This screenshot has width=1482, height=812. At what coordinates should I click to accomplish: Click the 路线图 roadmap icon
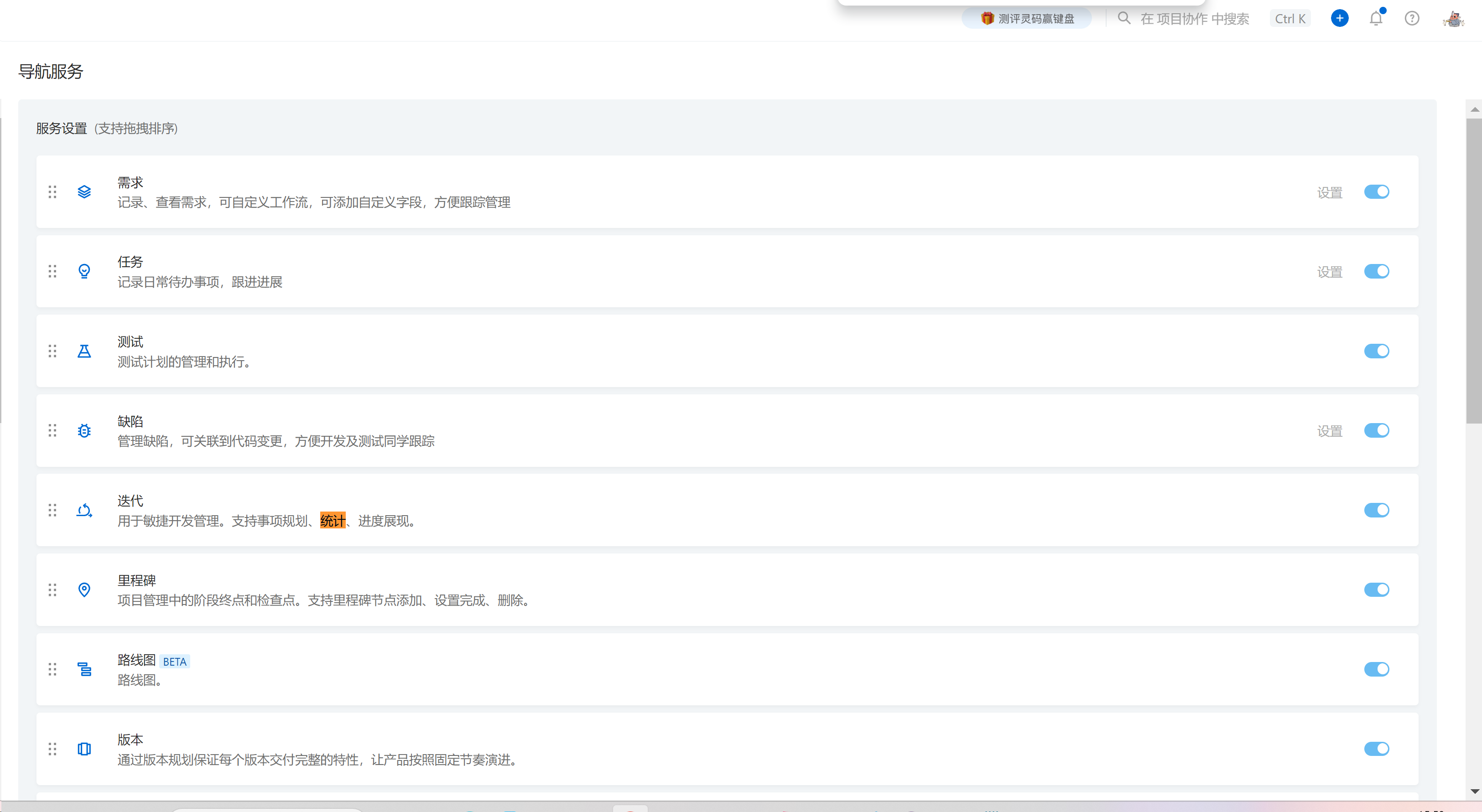84,669
